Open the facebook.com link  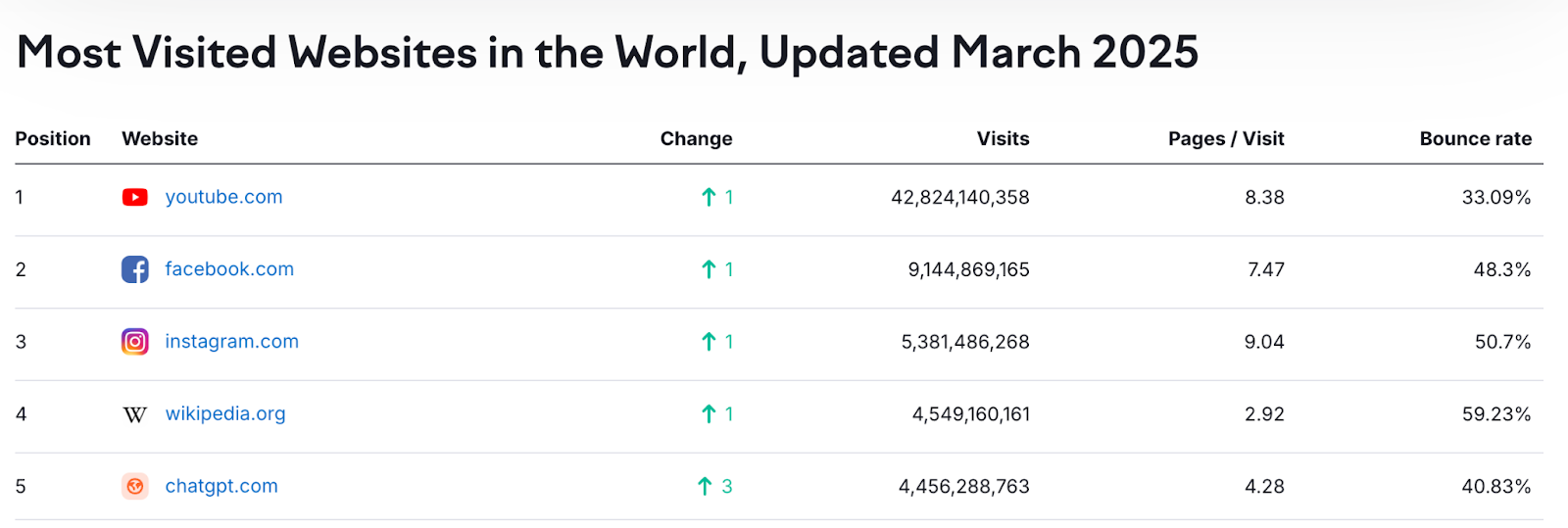(229, 269)
